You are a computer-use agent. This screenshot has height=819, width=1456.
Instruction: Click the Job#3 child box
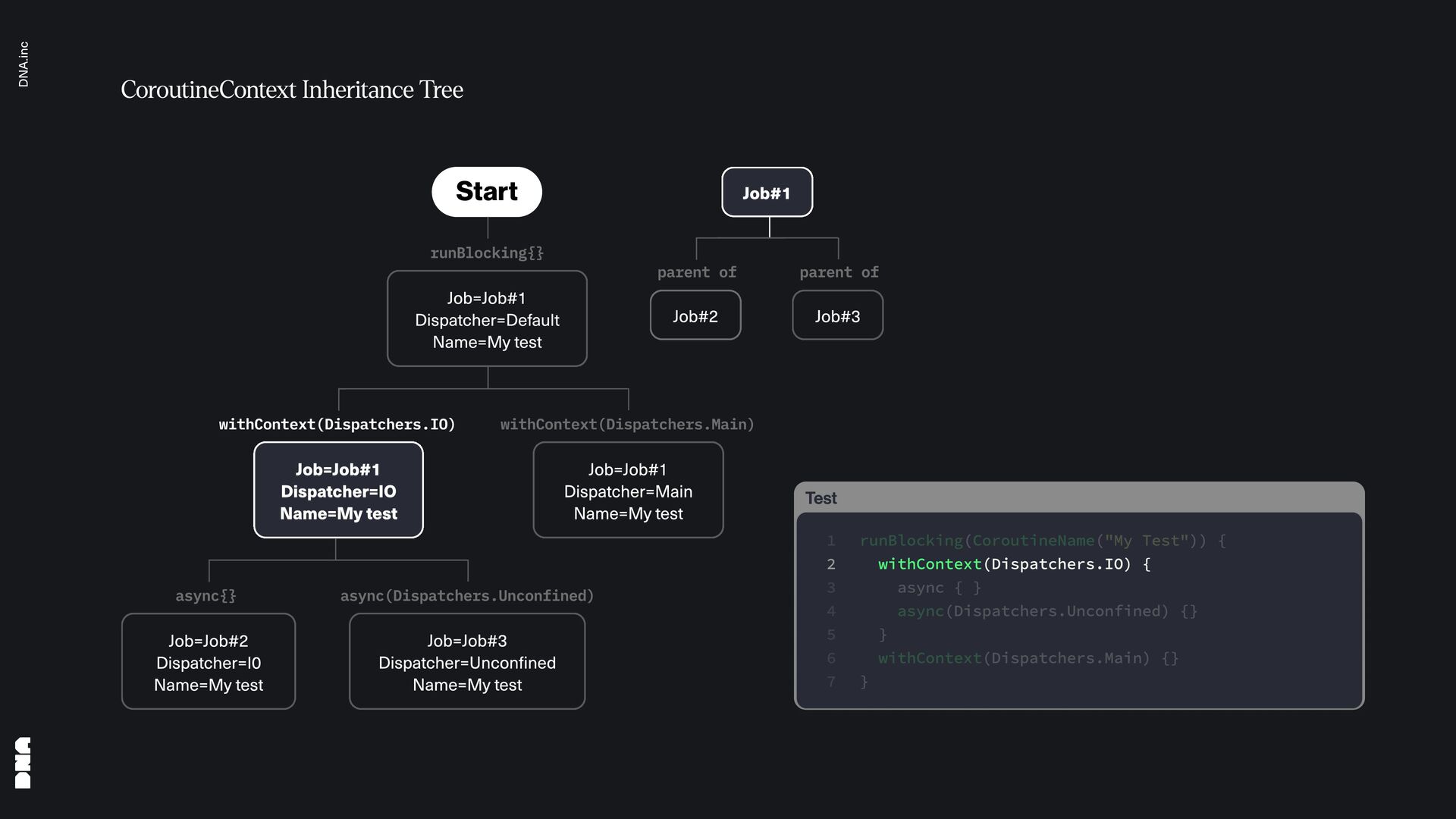(x=837, y=315)
